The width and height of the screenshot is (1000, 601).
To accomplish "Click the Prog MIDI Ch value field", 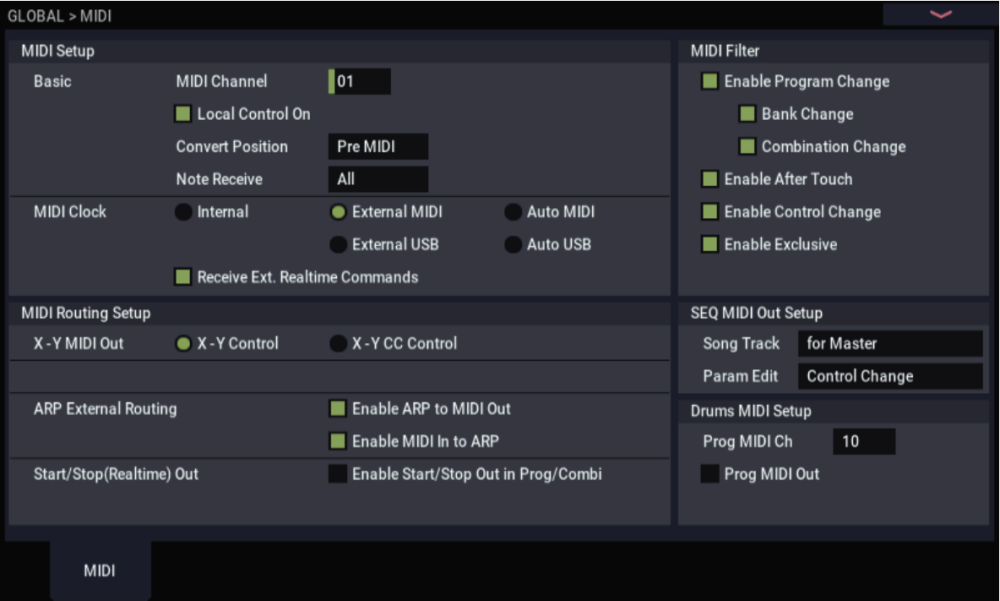I will (x=864, y=441).
